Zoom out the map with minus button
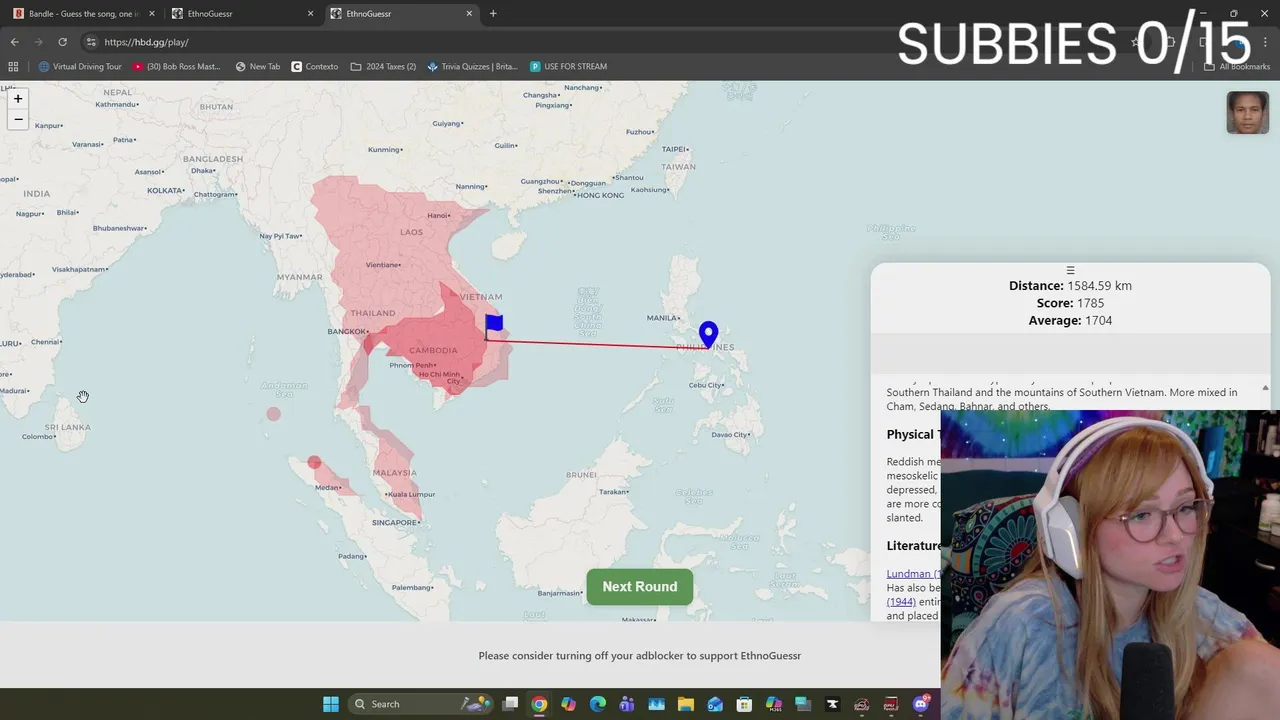This screenshot has height=720, width=1280. [x=18, y=119]
